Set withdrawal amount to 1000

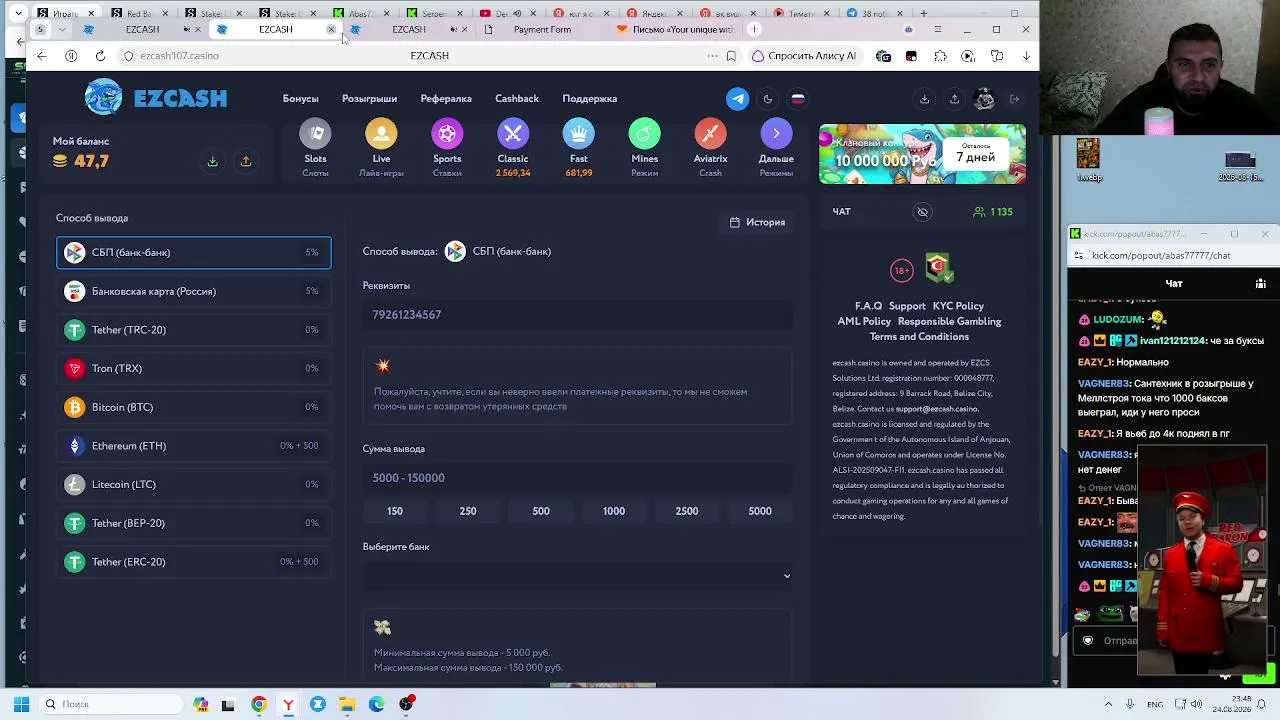point(614,511)
